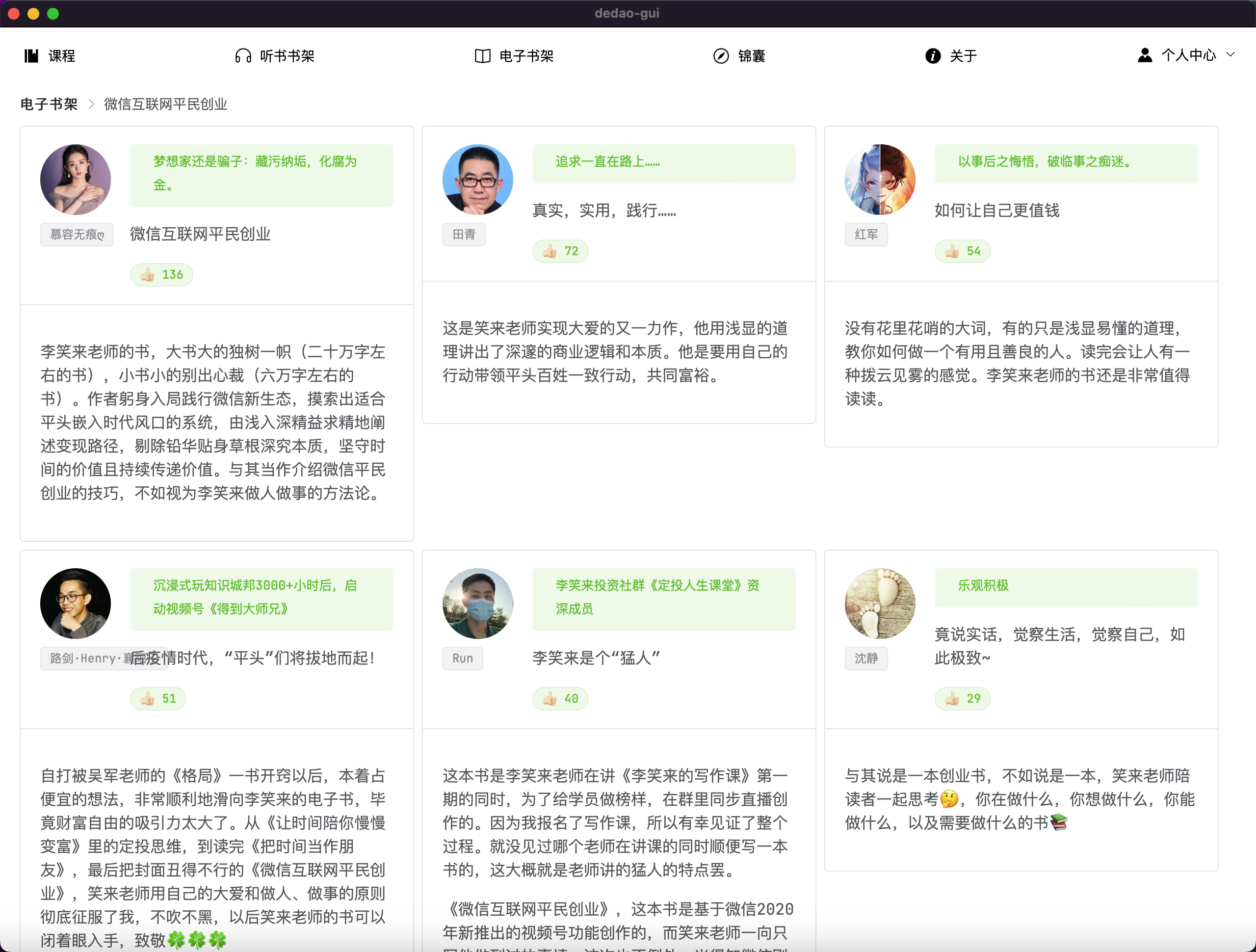Screen dimensions: 1256x952
Task: Click the person icon for 个人中心
Action: (1145, 55)
